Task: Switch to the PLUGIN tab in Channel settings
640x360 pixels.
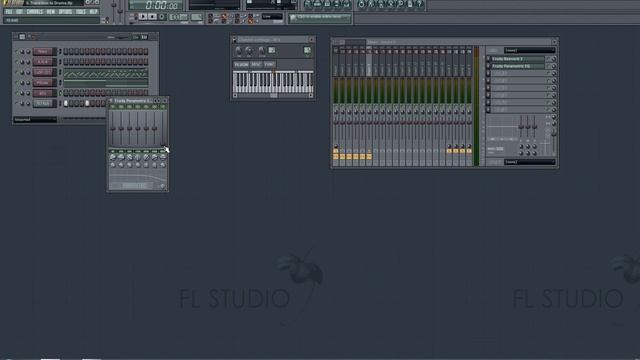Action: 241,64
